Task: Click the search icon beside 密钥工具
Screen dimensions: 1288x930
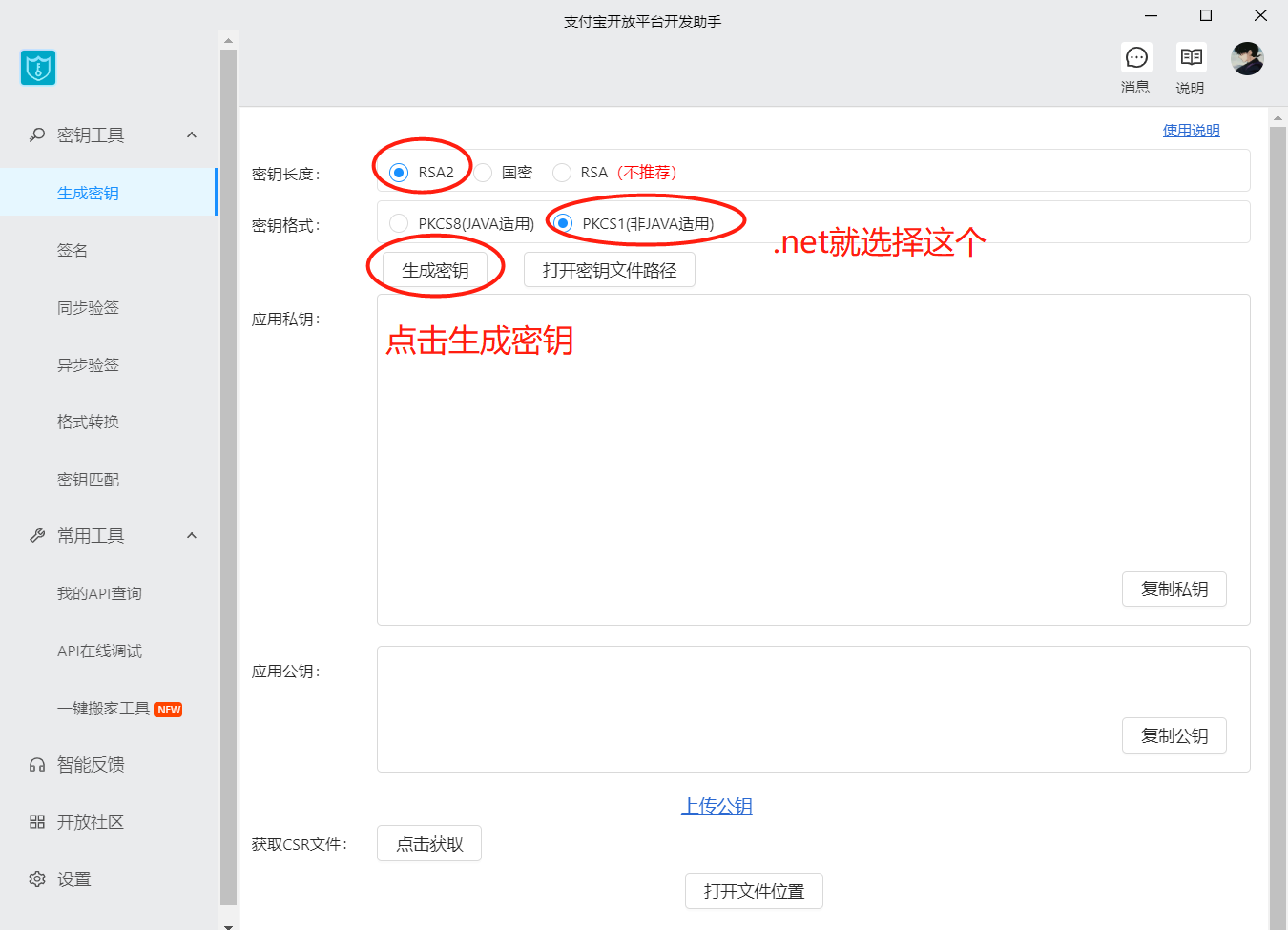Action: tap(37, 135)
